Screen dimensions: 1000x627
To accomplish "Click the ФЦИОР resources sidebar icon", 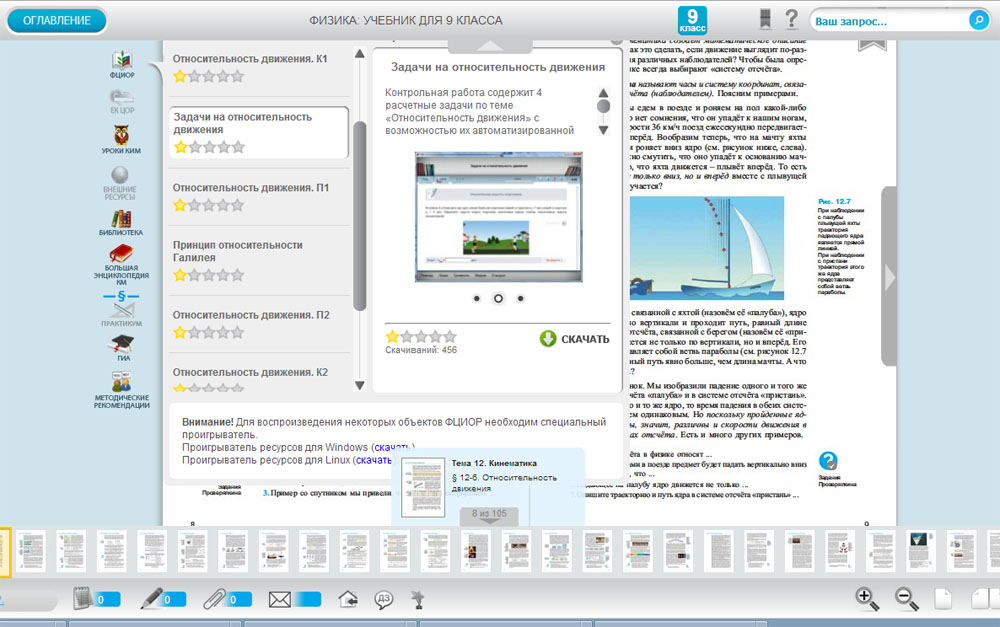I will (x=121, y=63).
